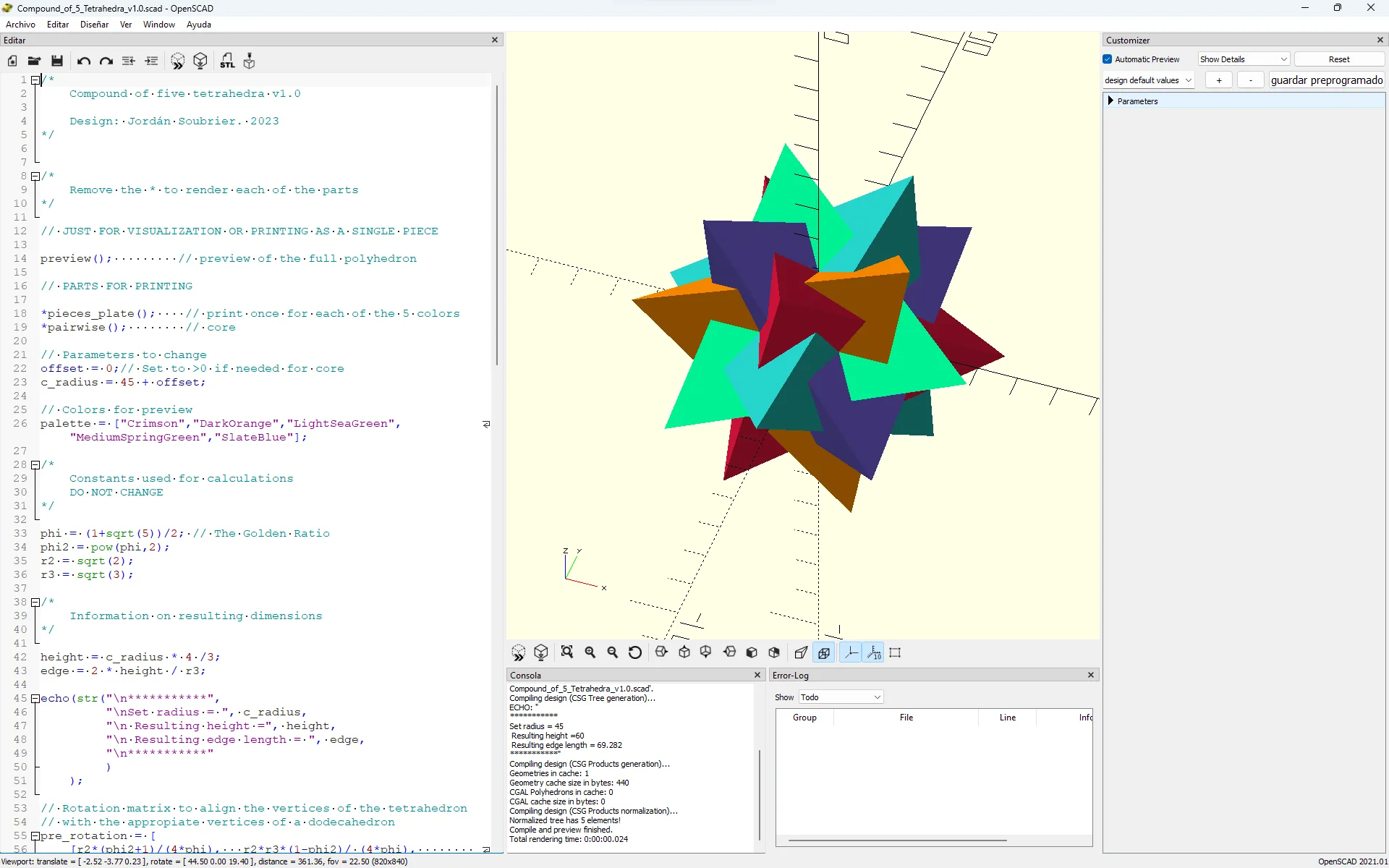Click the Undo icon in editor toolbar
Viewport: 1389px width, 868px height.
(x=84, y=61)
